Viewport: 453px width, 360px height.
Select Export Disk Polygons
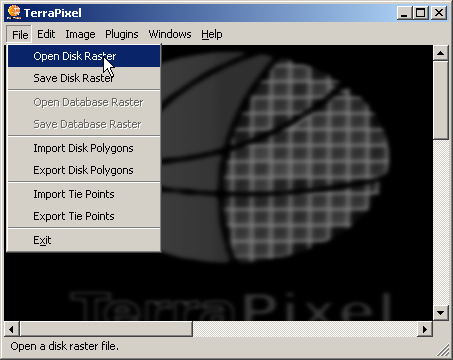tap(84, 170)
